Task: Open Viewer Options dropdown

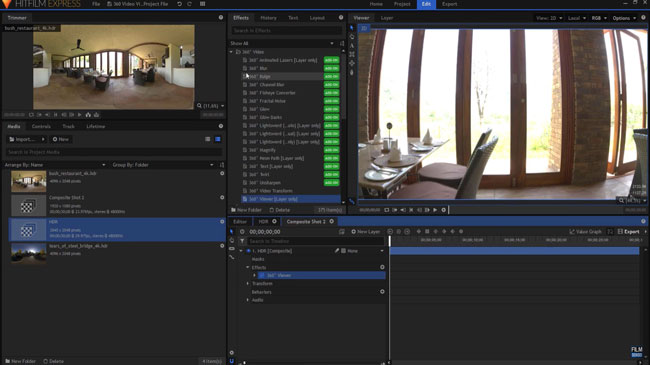Action: (x=624, y=18)
